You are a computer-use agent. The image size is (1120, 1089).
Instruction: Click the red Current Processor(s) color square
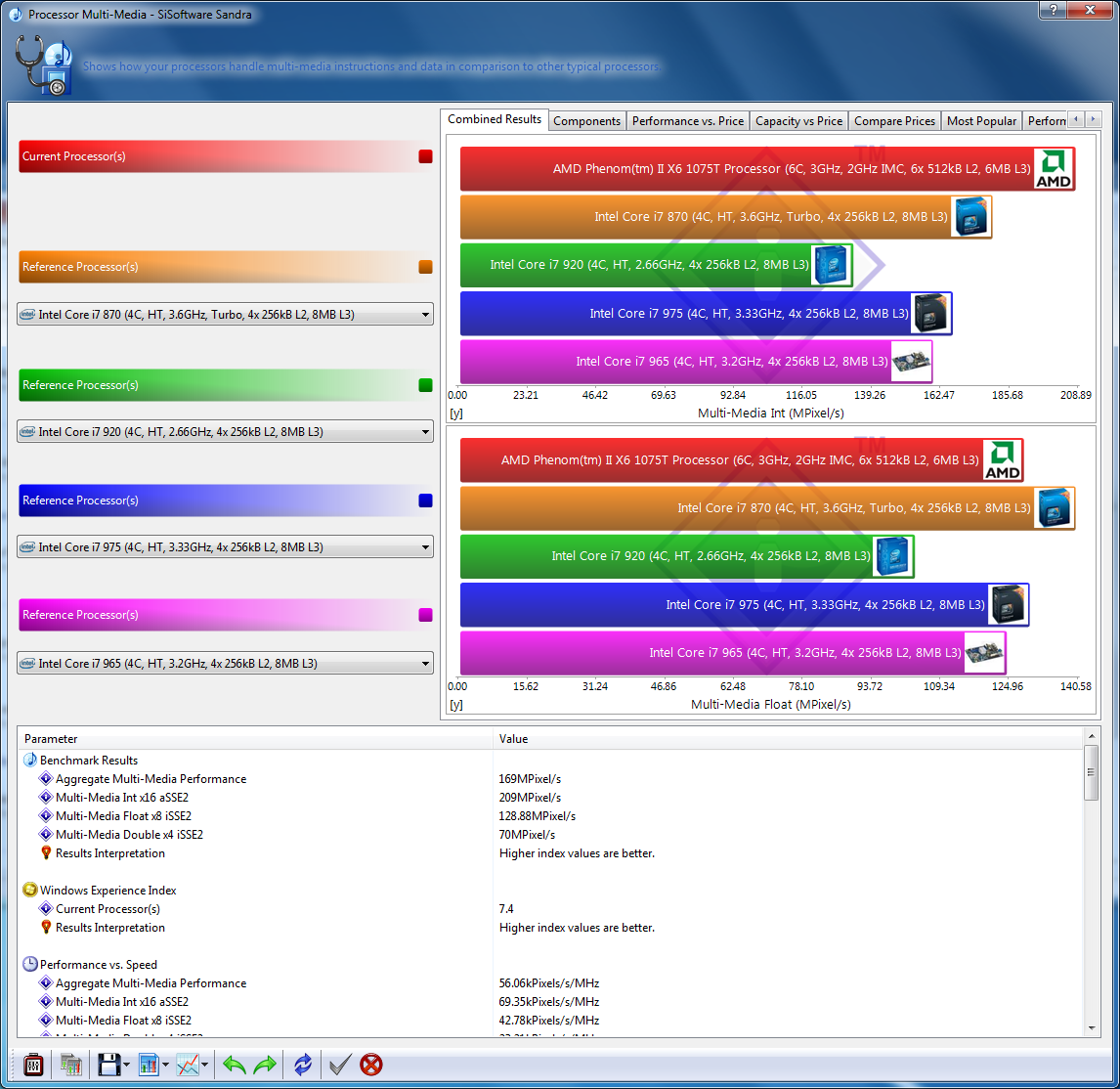(x=426, y=156)
